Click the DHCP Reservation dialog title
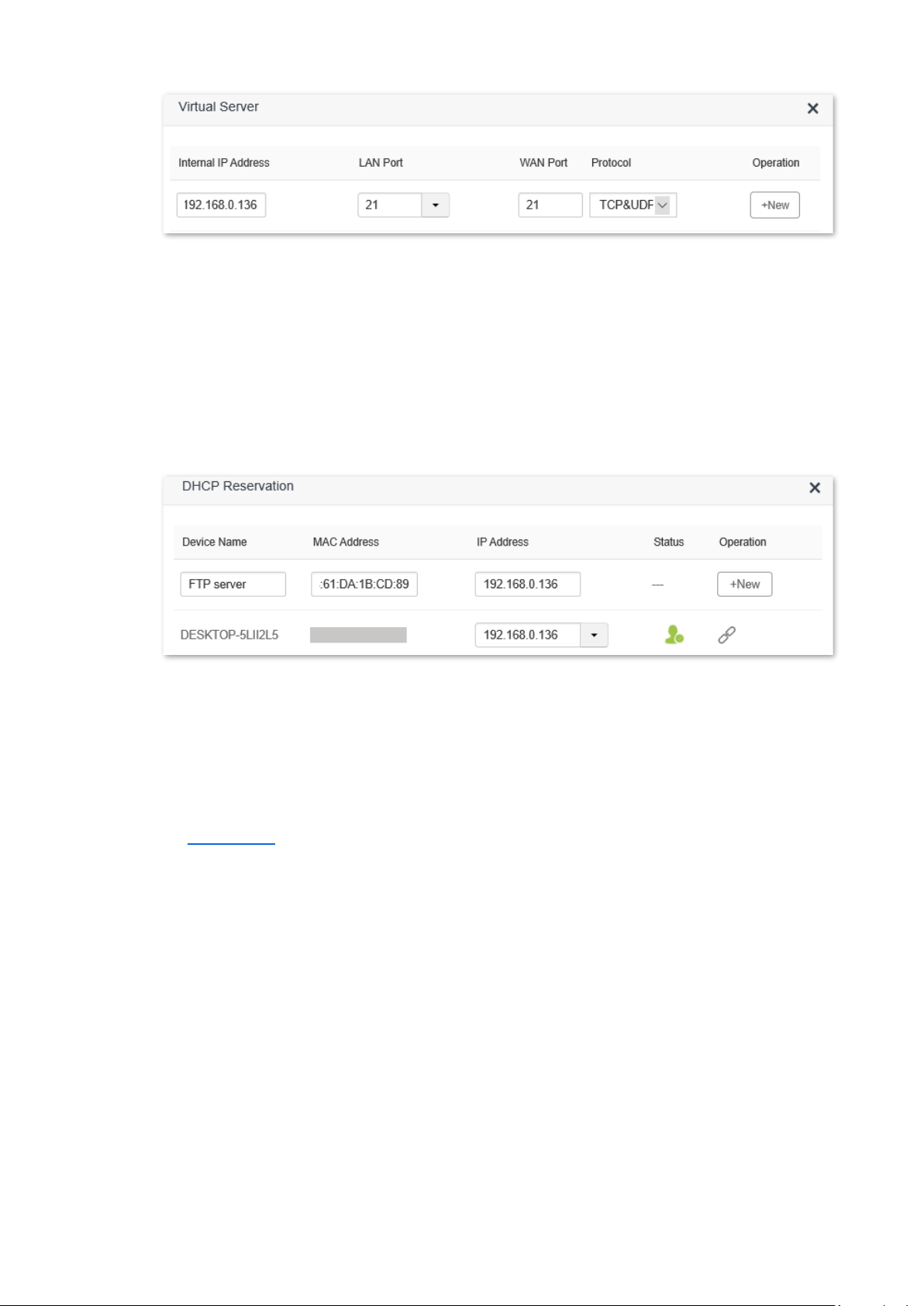 238,486
